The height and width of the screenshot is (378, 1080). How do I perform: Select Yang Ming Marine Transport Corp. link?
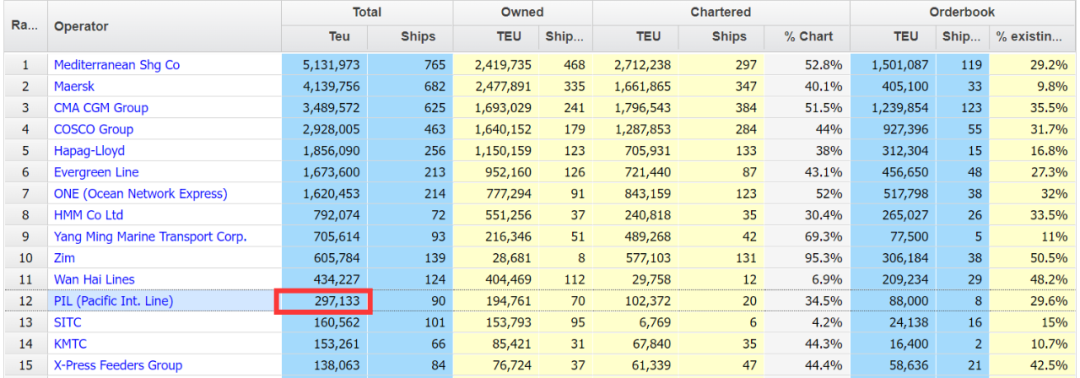click(x=150, y=236)
